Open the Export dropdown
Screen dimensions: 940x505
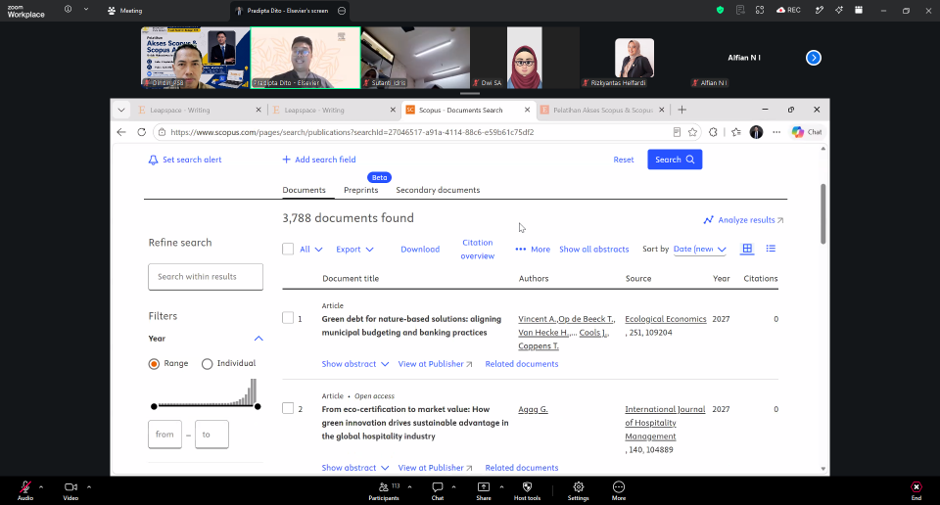click(354, 249)
